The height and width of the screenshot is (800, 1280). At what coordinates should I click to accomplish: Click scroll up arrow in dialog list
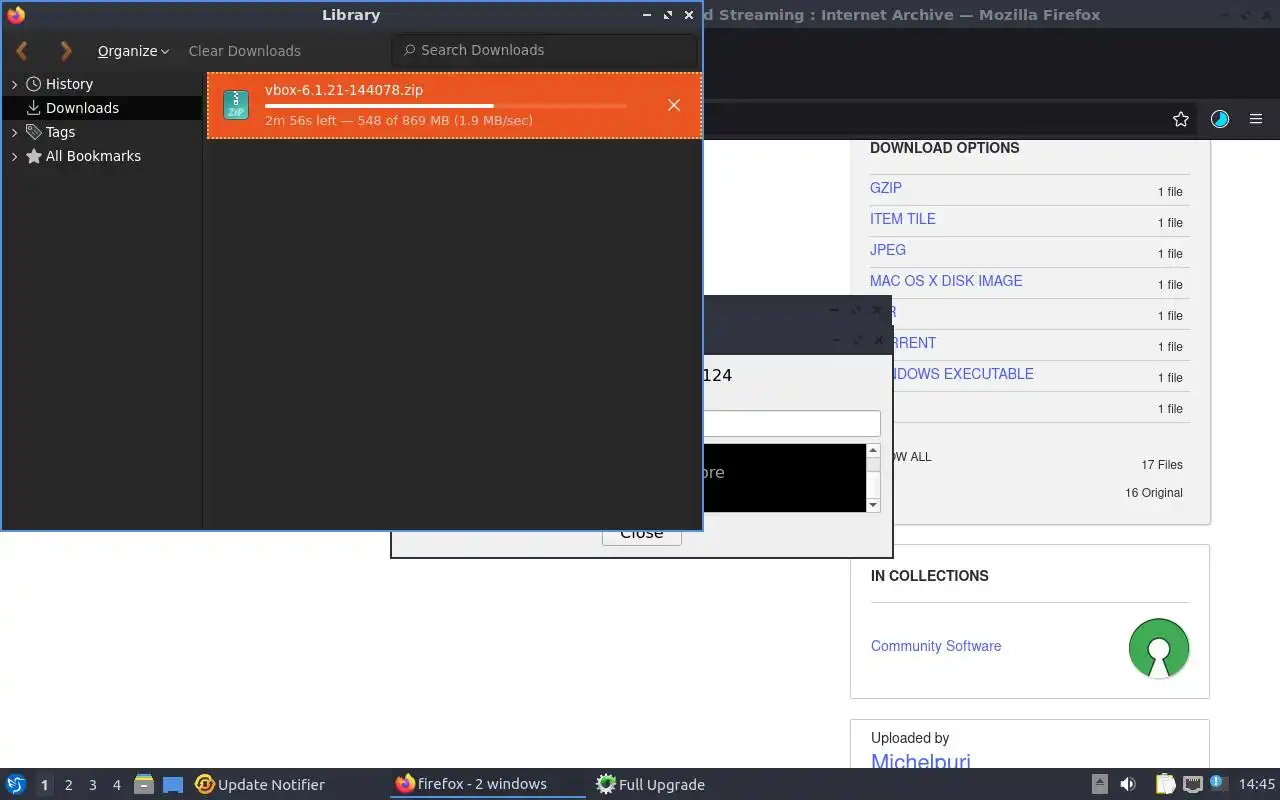coord(873,452)
